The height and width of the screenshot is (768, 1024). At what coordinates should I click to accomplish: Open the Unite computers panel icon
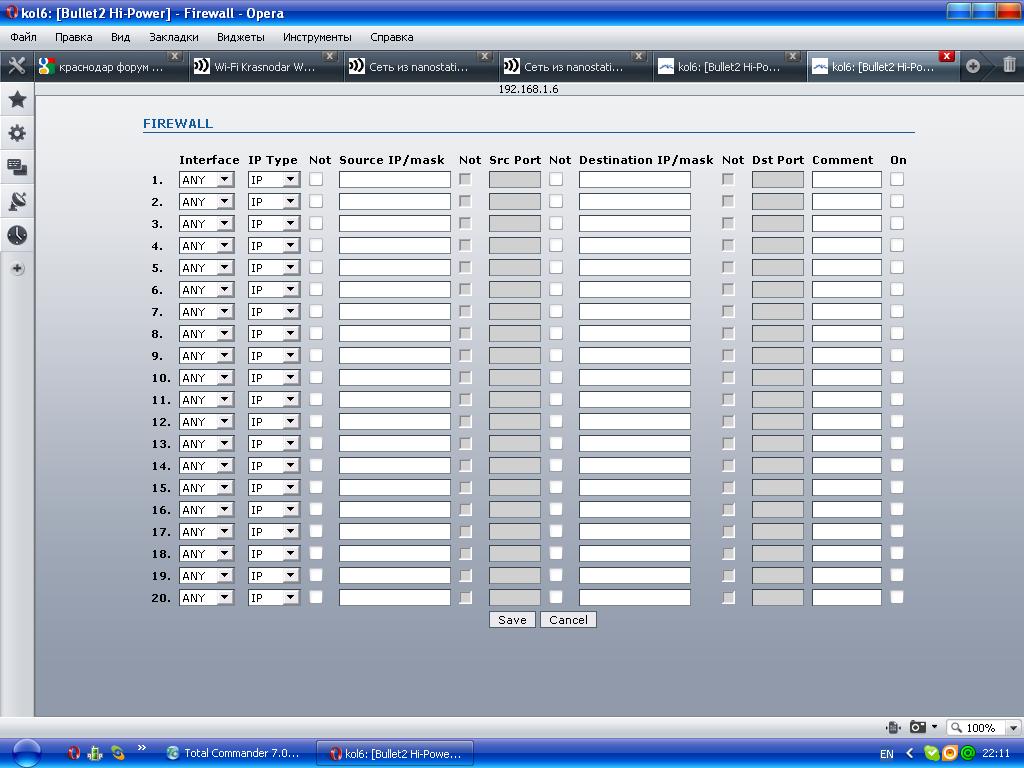coord(17,167)
